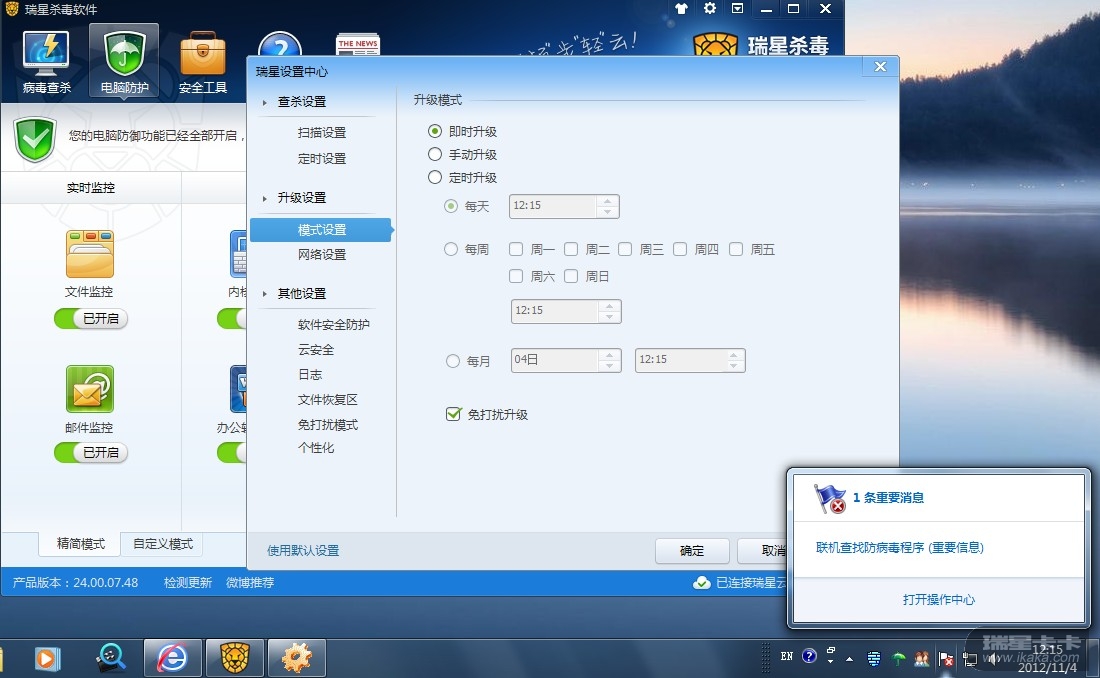The height and width of the screenshot is (678, 1100).
Task: Open 定时设置 in settings sidebar
Action: 321,159
